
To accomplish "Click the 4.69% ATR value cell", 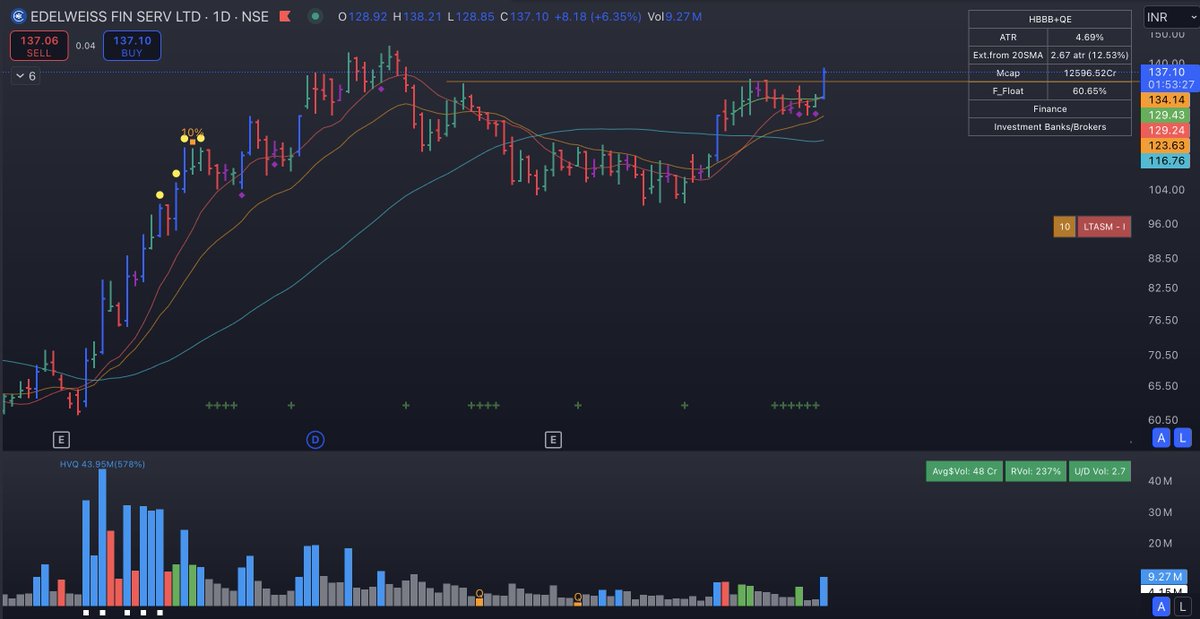I will tap(1090, 37).
